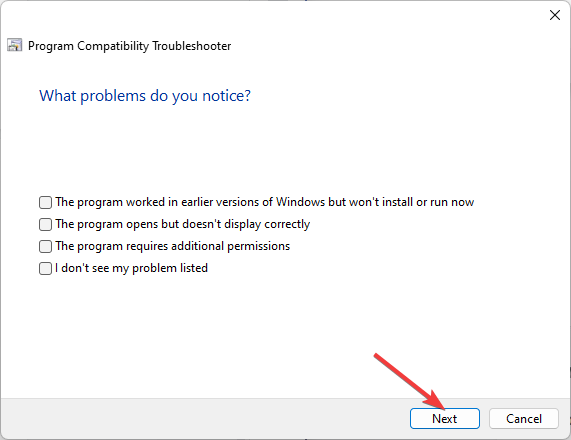The image size is (571, 440).
Task: Click the word 'permissions' in the third option
Action: (259, 246)
